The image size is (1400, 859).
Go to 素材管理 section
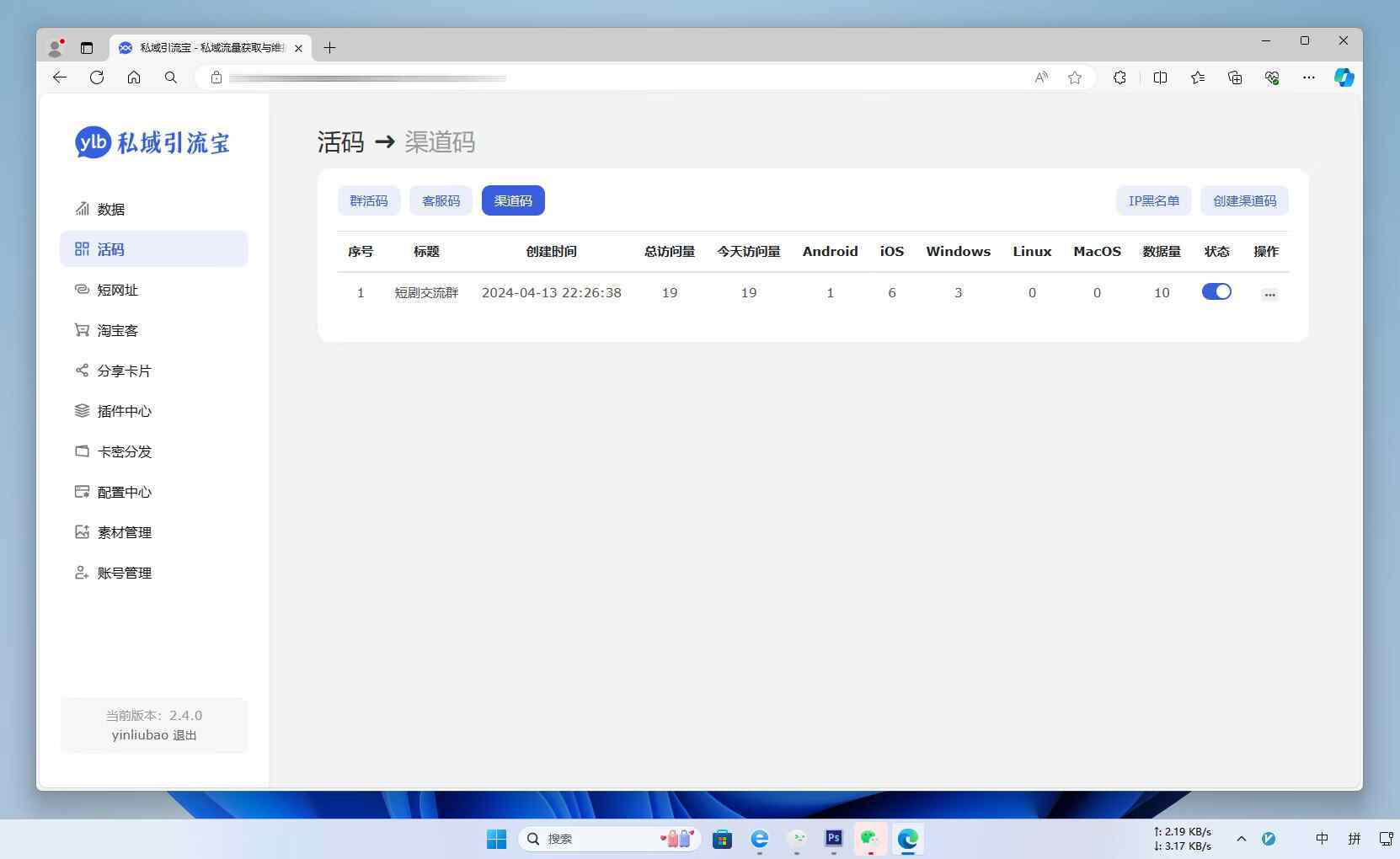153,532
